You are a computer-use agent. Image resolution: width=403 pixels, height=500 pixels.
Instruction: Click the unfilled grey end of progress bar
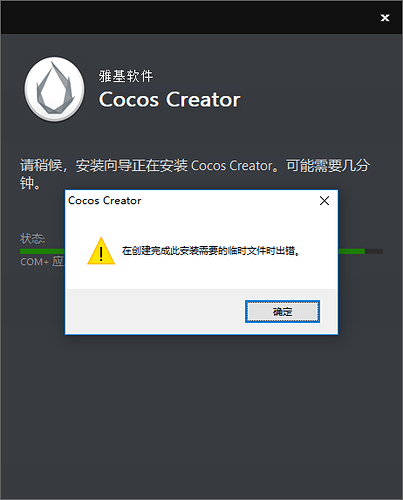pos(374,251)
